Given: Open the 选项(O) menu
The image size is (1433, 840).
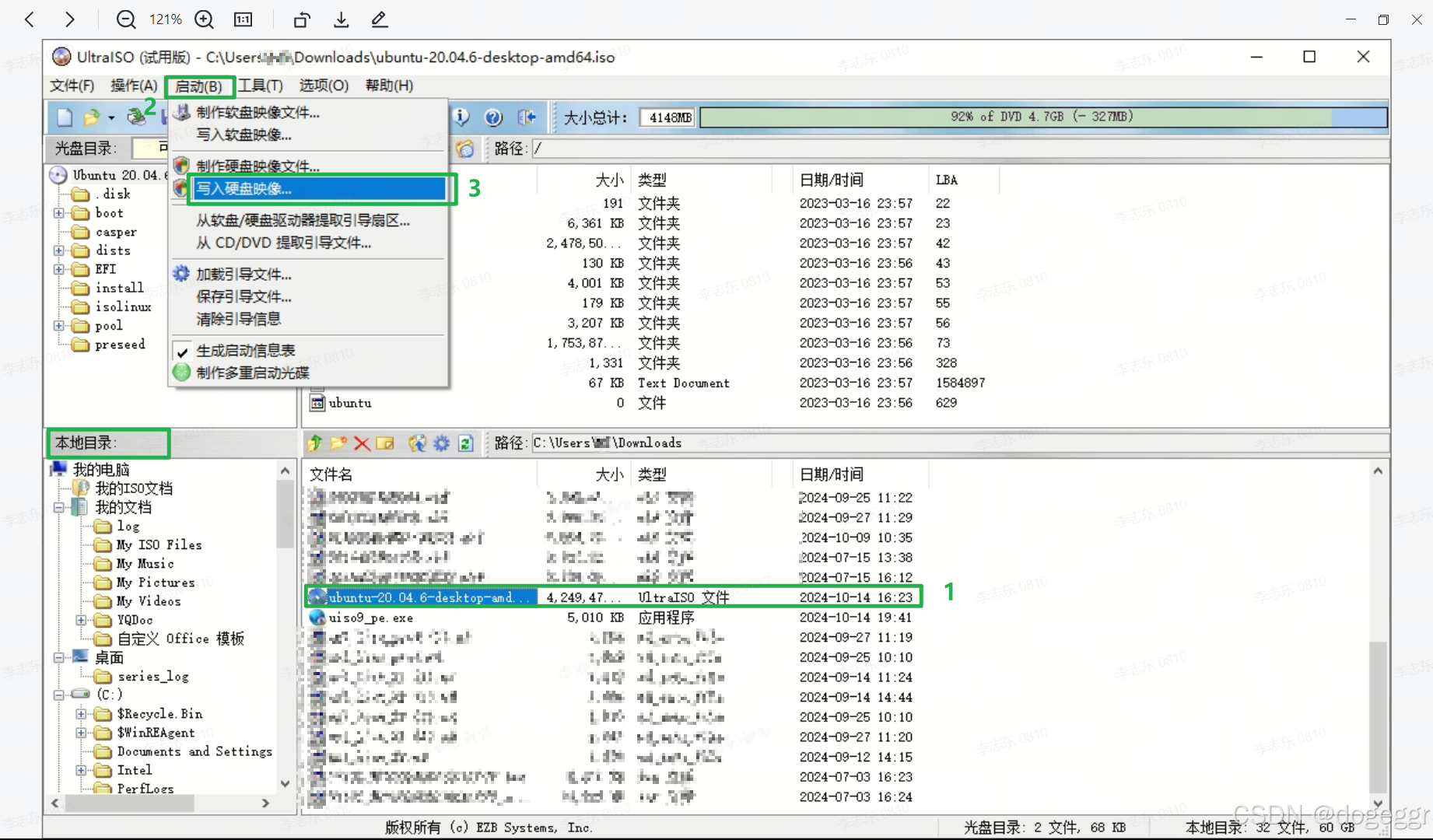Looking at the screenshot, I should coord(324,86).
